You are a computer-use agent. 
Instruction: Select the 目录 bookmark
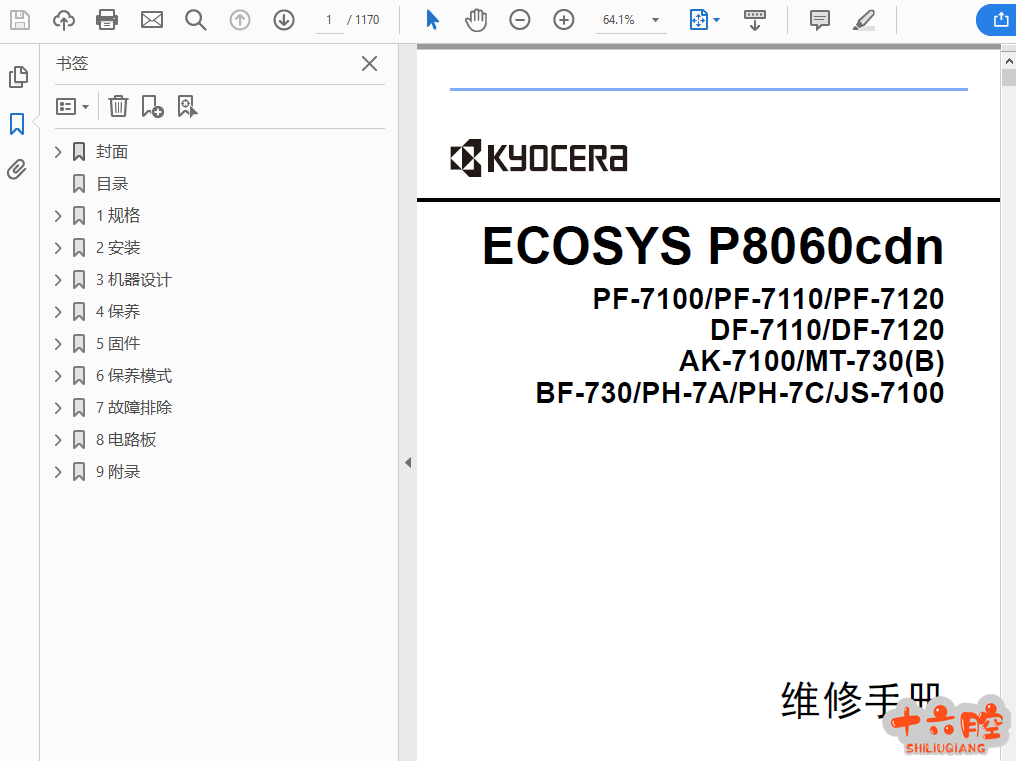112,184
